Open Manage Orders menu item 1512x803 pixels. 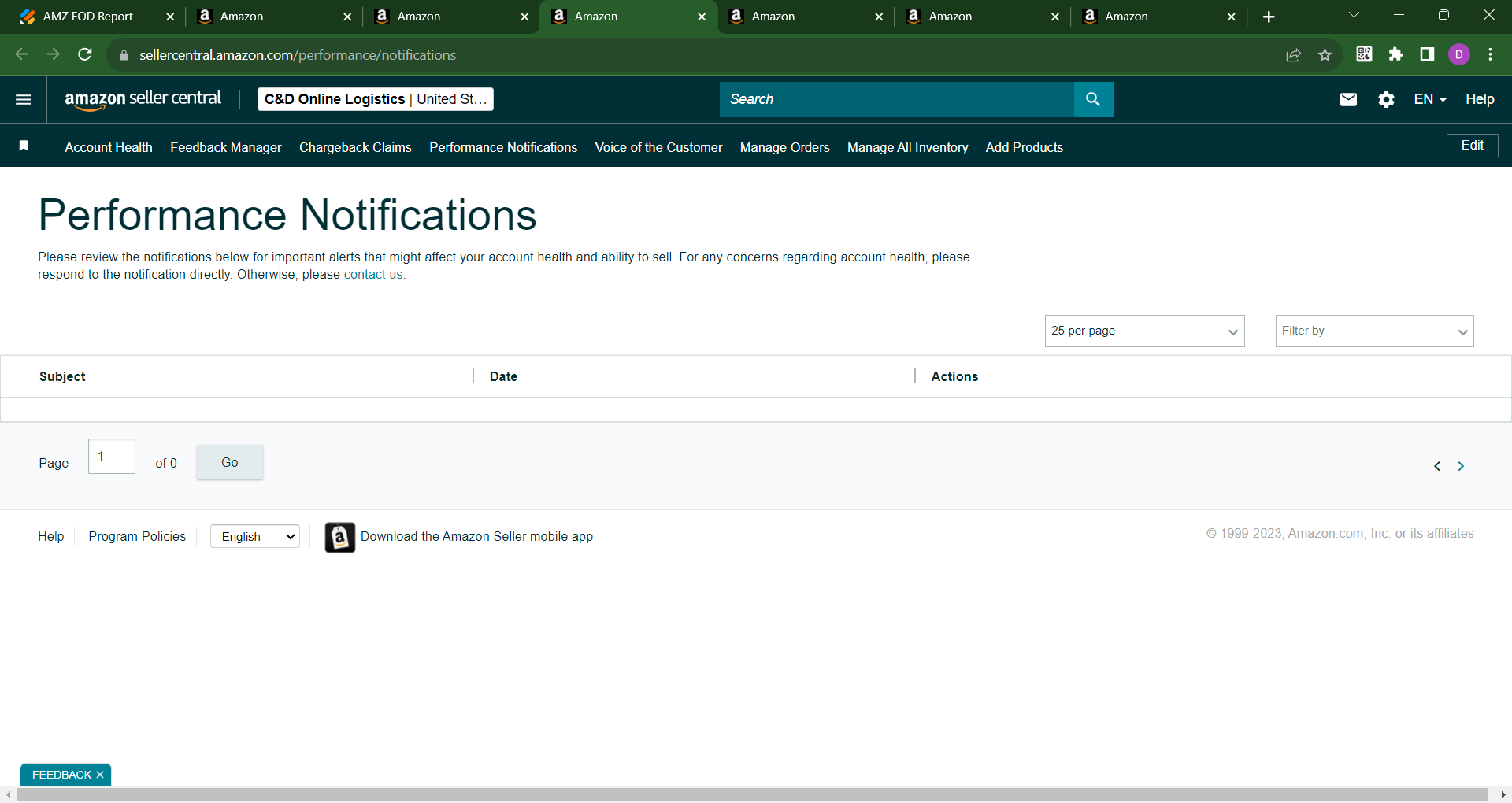click(785, 147)
